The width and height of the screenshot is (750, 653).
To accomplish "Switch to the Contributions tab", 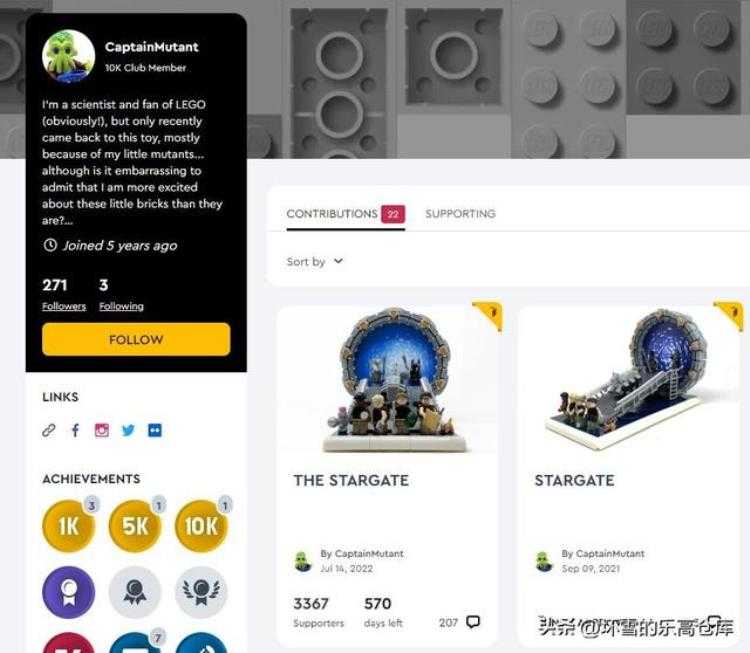I will [x=345, y=214].
